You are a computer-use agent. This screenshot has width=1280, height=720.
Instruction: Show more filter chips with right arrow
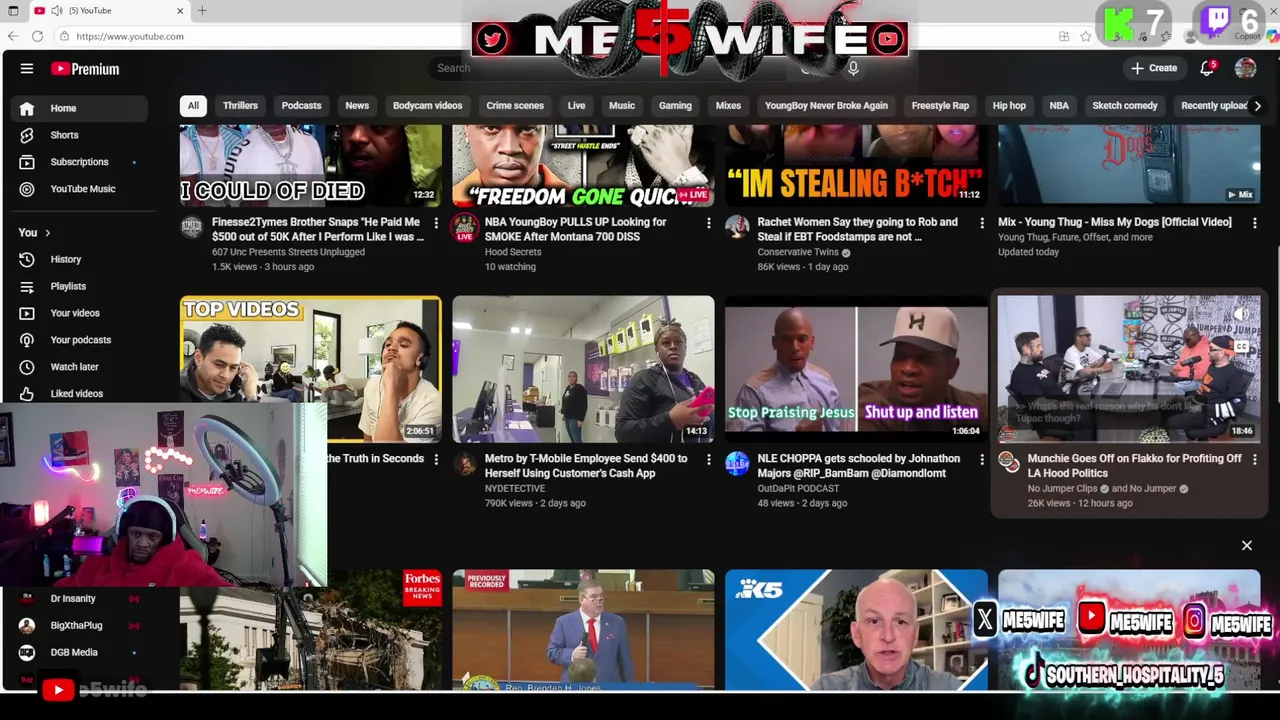pyautogui.click(x=1257, y=105)
